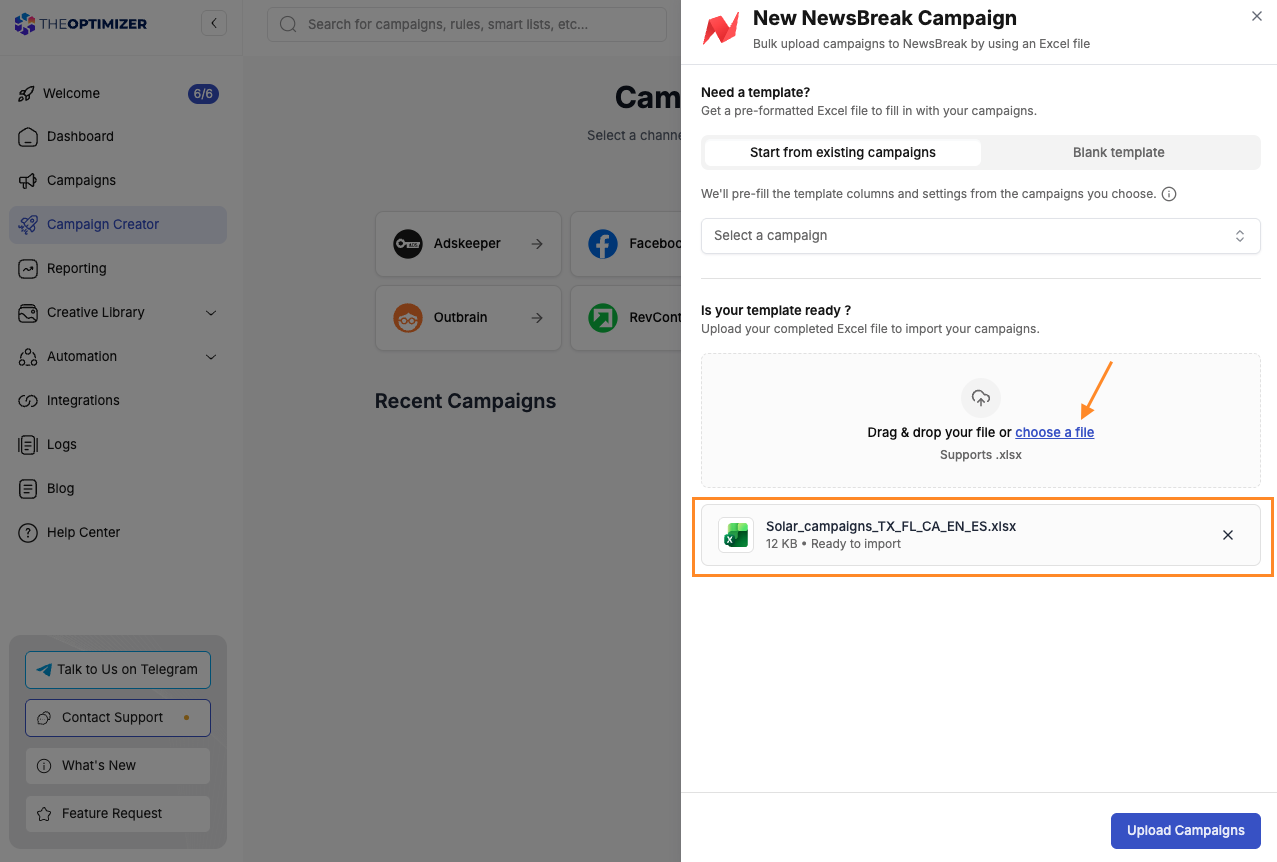Click the Telegram paper plane icon
The image size is (1277, 862).
pyautogui.click(x=44, y=670)
